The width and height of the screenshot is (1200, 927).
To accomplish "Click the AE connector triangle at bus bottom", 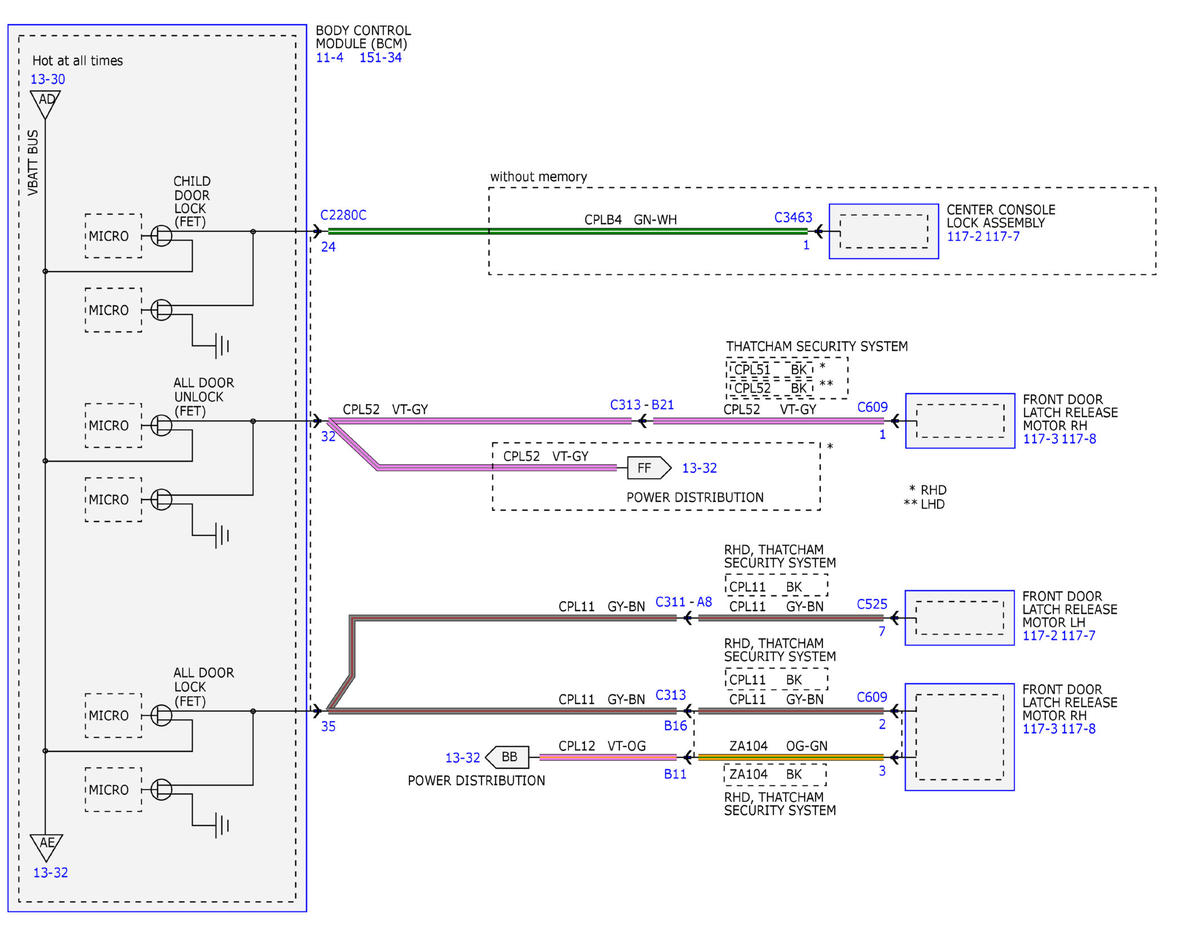I will (46, 846).
